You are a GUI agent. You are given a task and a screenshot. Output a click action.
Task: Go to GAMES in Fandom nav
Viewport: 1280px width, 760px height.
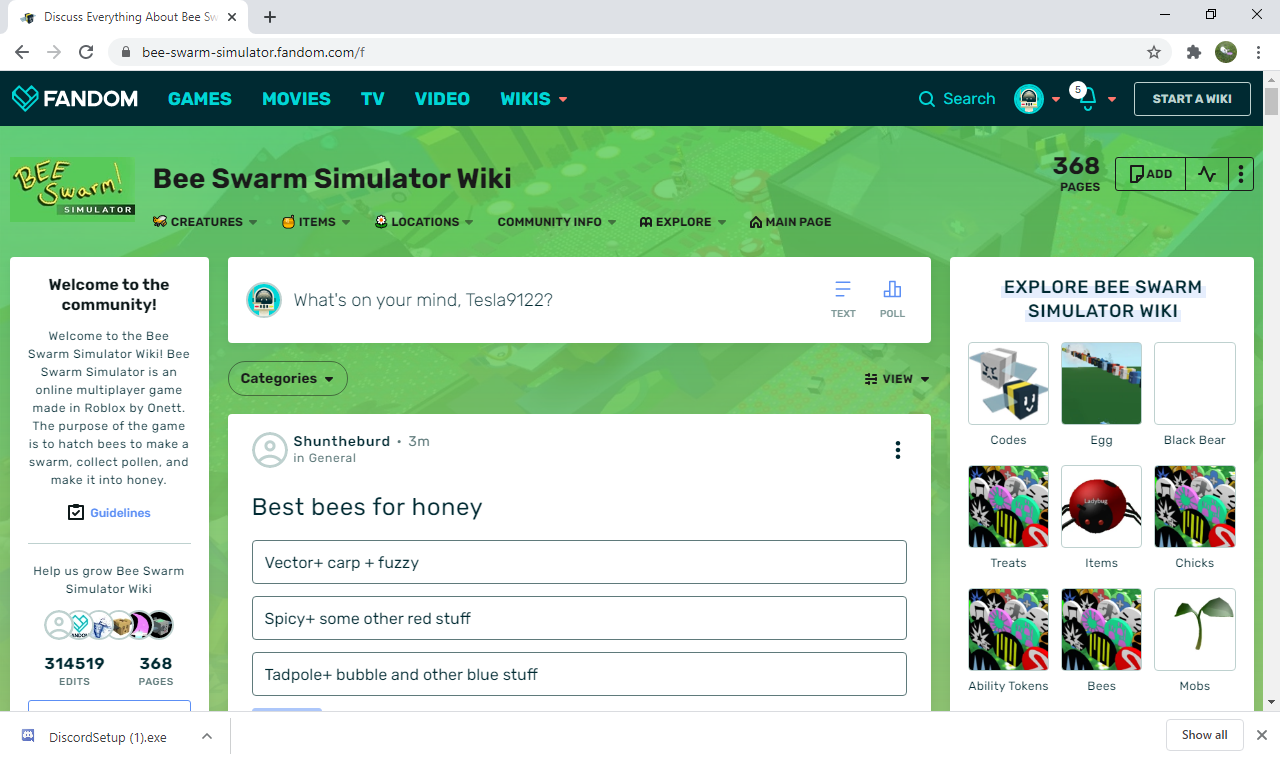click(199, 99)
